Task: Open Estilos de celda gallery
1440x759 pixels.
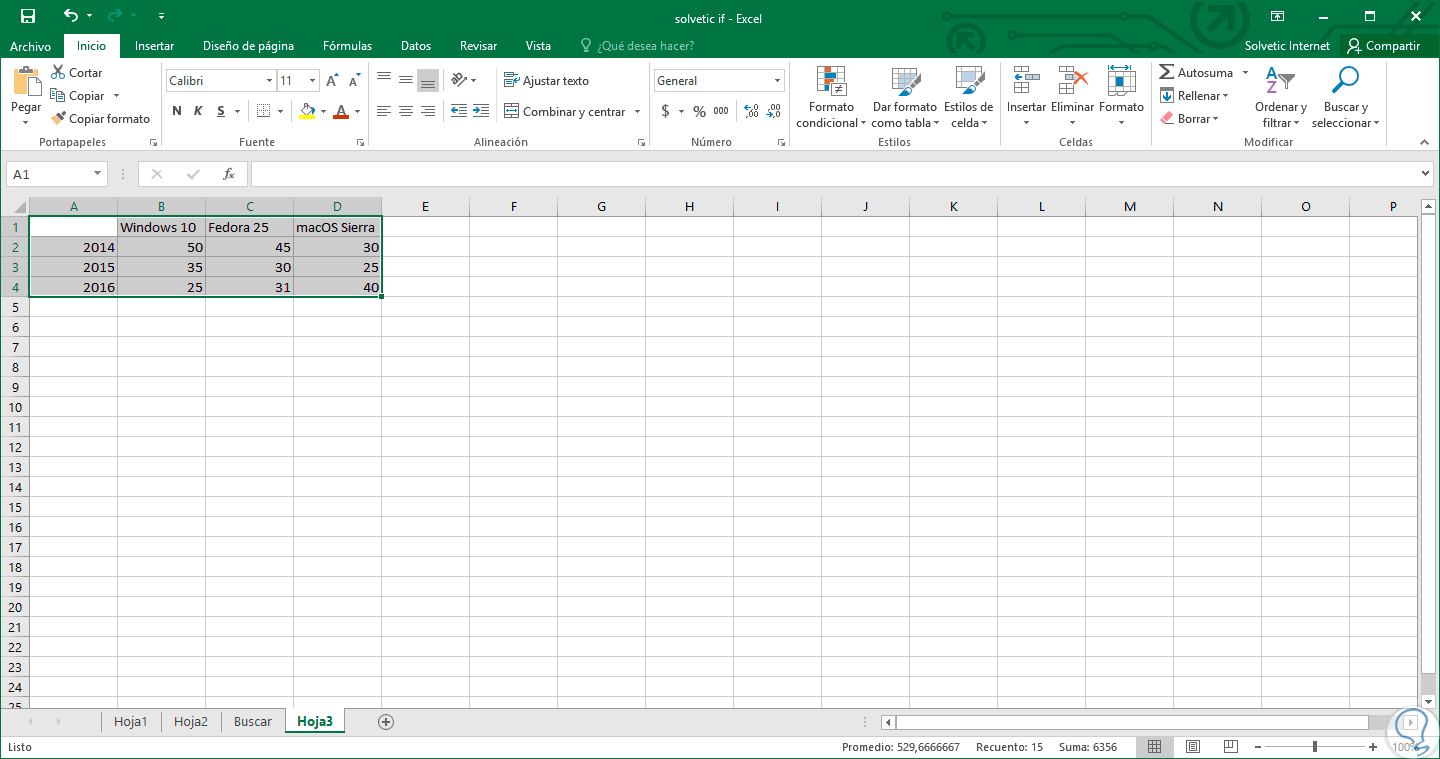Action: (x=968, y=97)
